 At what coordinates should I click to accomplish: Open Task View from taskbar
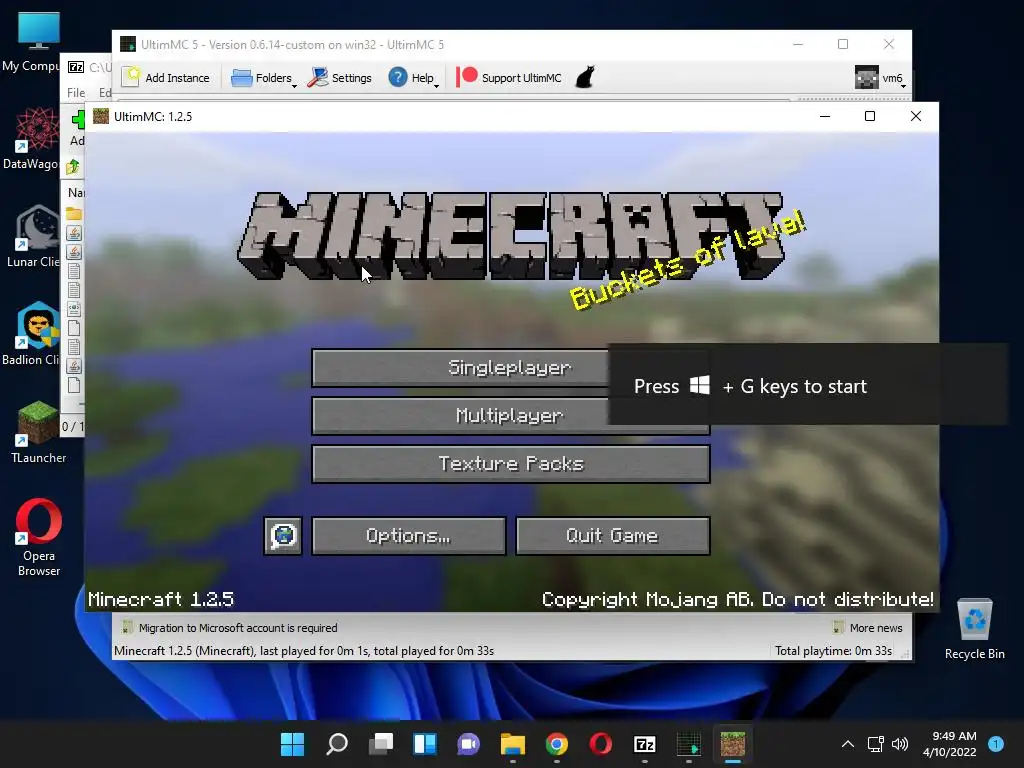pyautogui.click(x=381, y=744)
